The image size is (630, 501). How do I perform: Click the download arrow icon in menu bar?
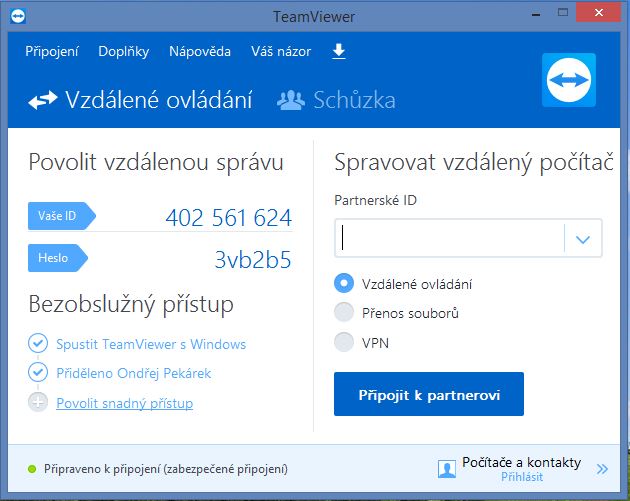click(x=339, y=51)
